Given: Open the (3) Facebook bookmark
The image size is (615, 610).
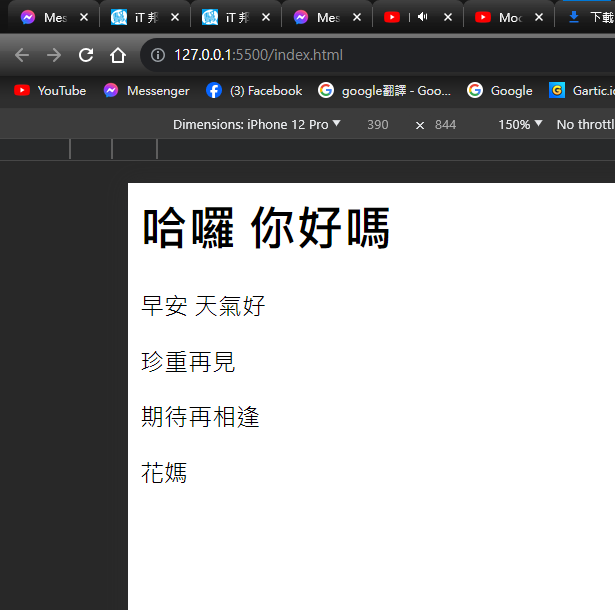Looking at the screenshot, I should click(x=254, y=91).
